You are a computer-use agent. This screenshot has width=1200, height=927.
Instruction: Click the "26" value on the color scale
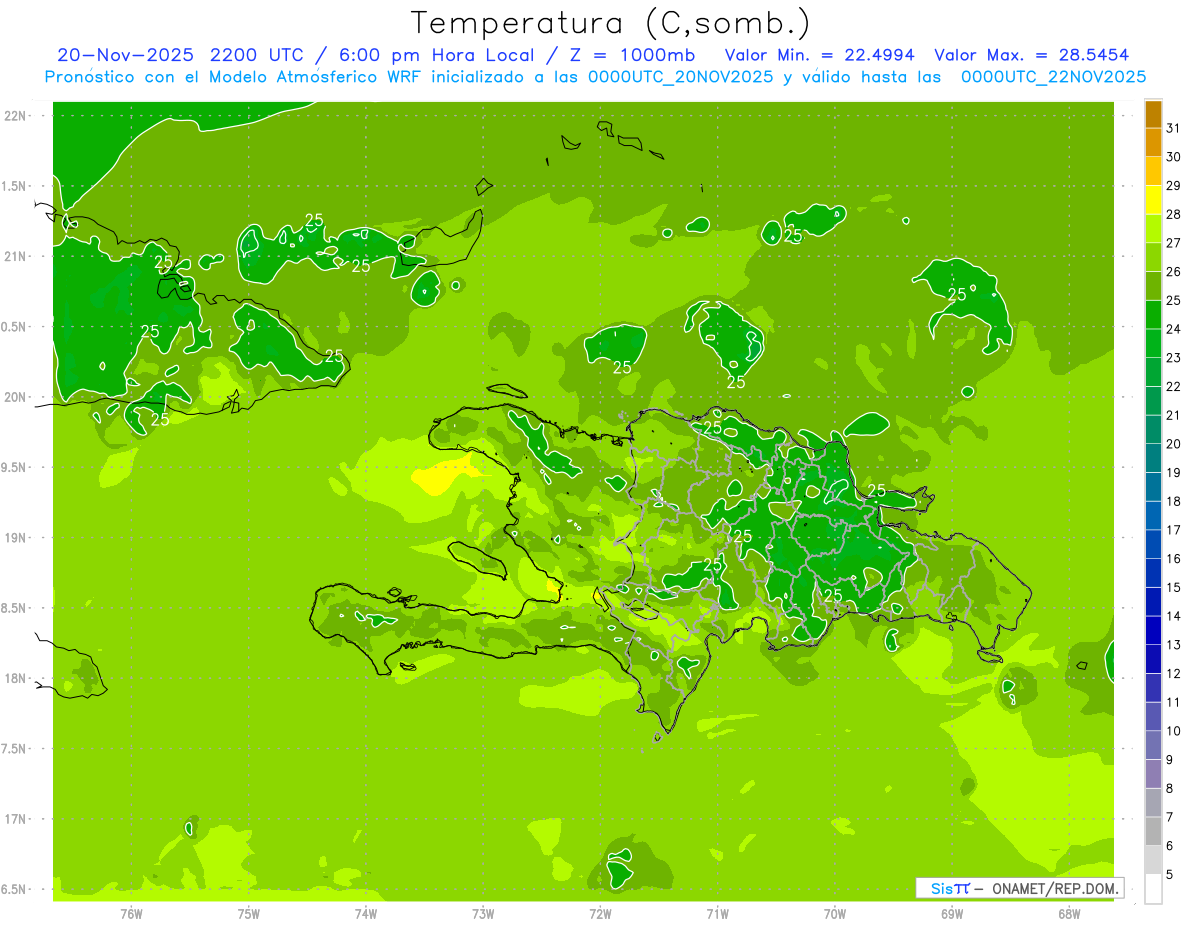1173,271
